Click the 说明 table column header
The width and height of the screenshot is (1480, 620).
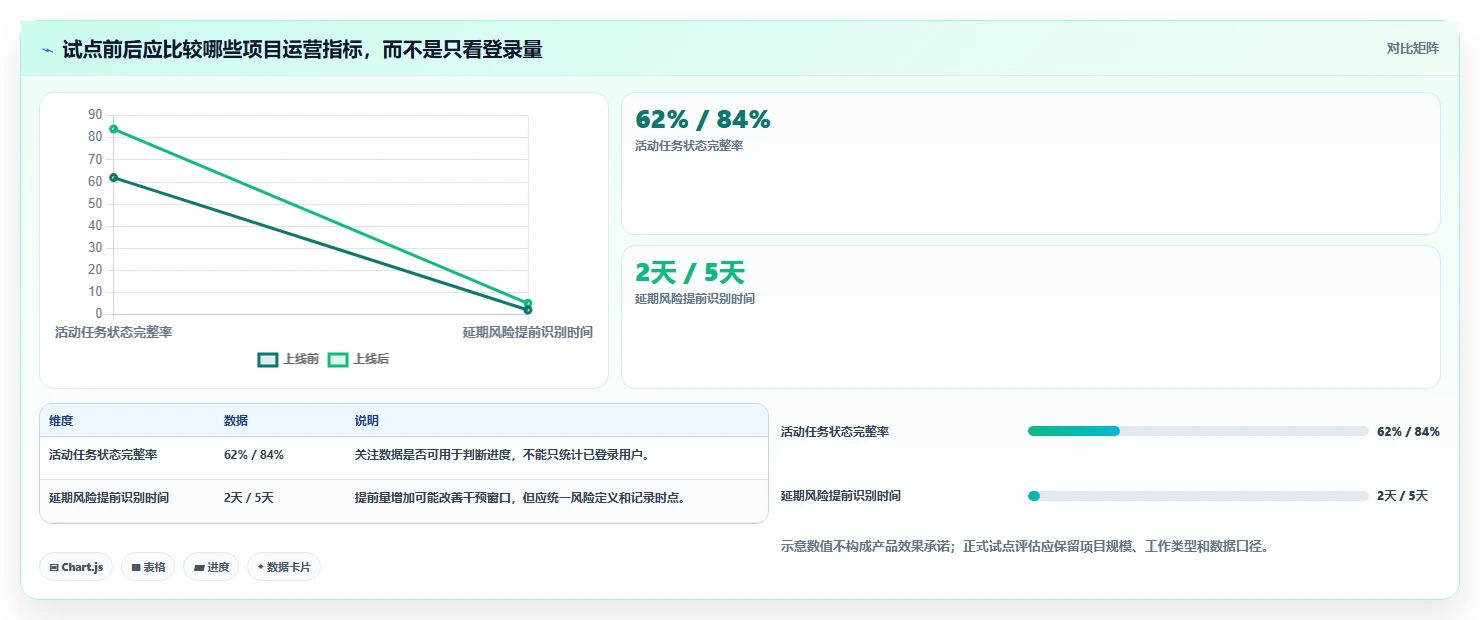(x=367, y=421)
